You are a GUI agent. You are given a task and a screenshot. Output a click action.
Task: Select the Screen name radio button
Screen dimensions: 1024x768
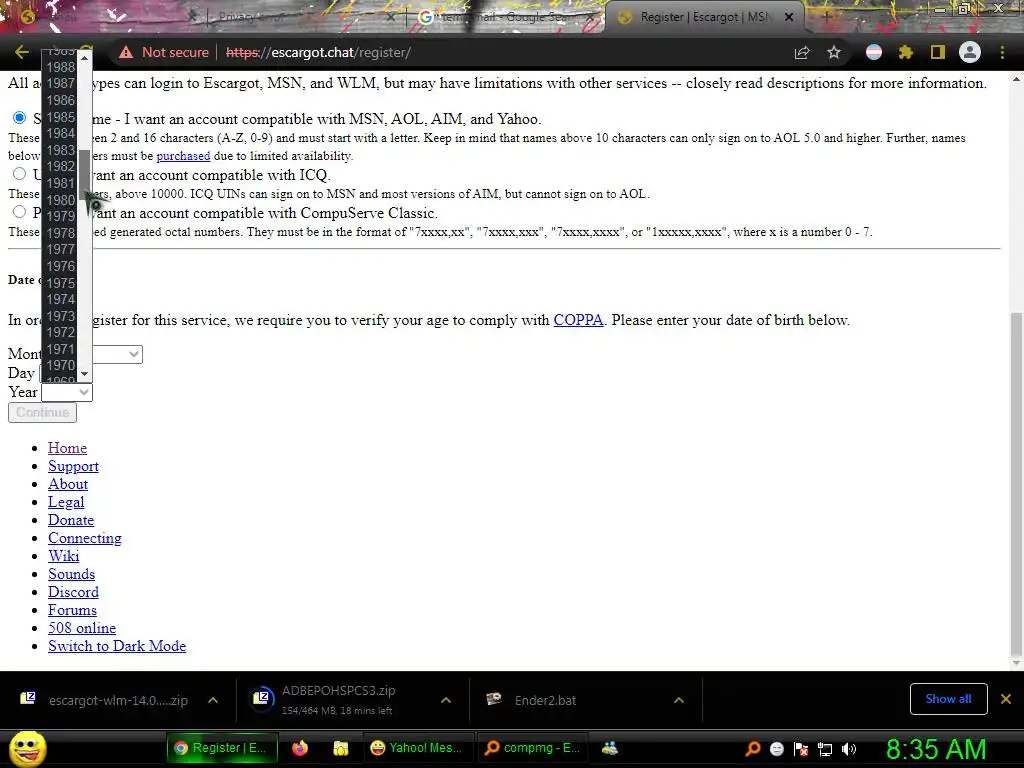point(20,118)
